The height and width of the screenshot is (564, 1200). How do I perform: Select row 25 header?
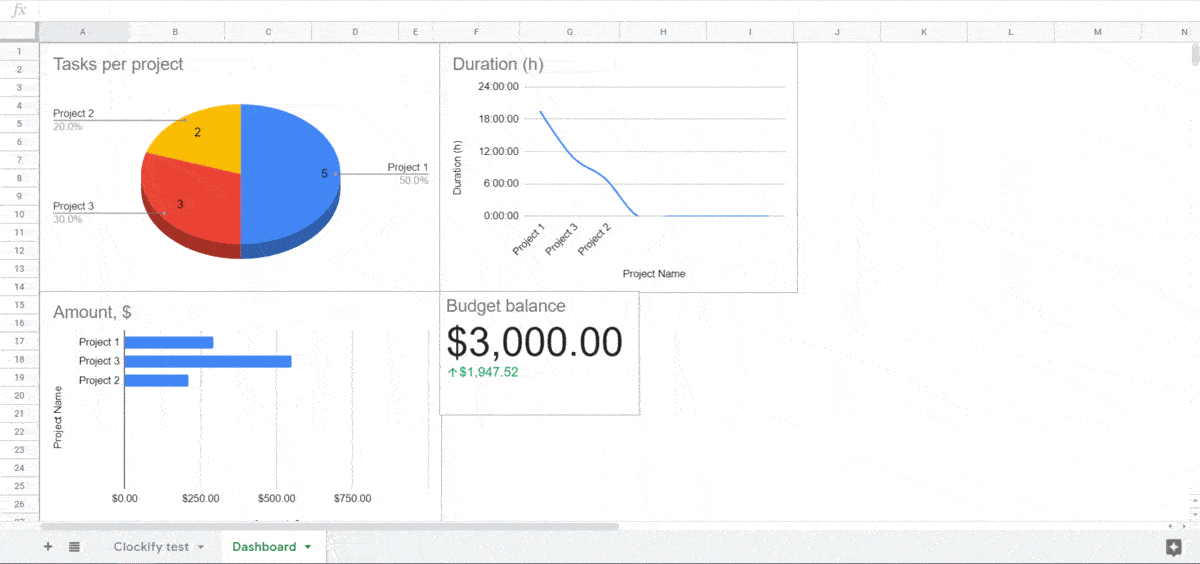(x=19, y=486)
